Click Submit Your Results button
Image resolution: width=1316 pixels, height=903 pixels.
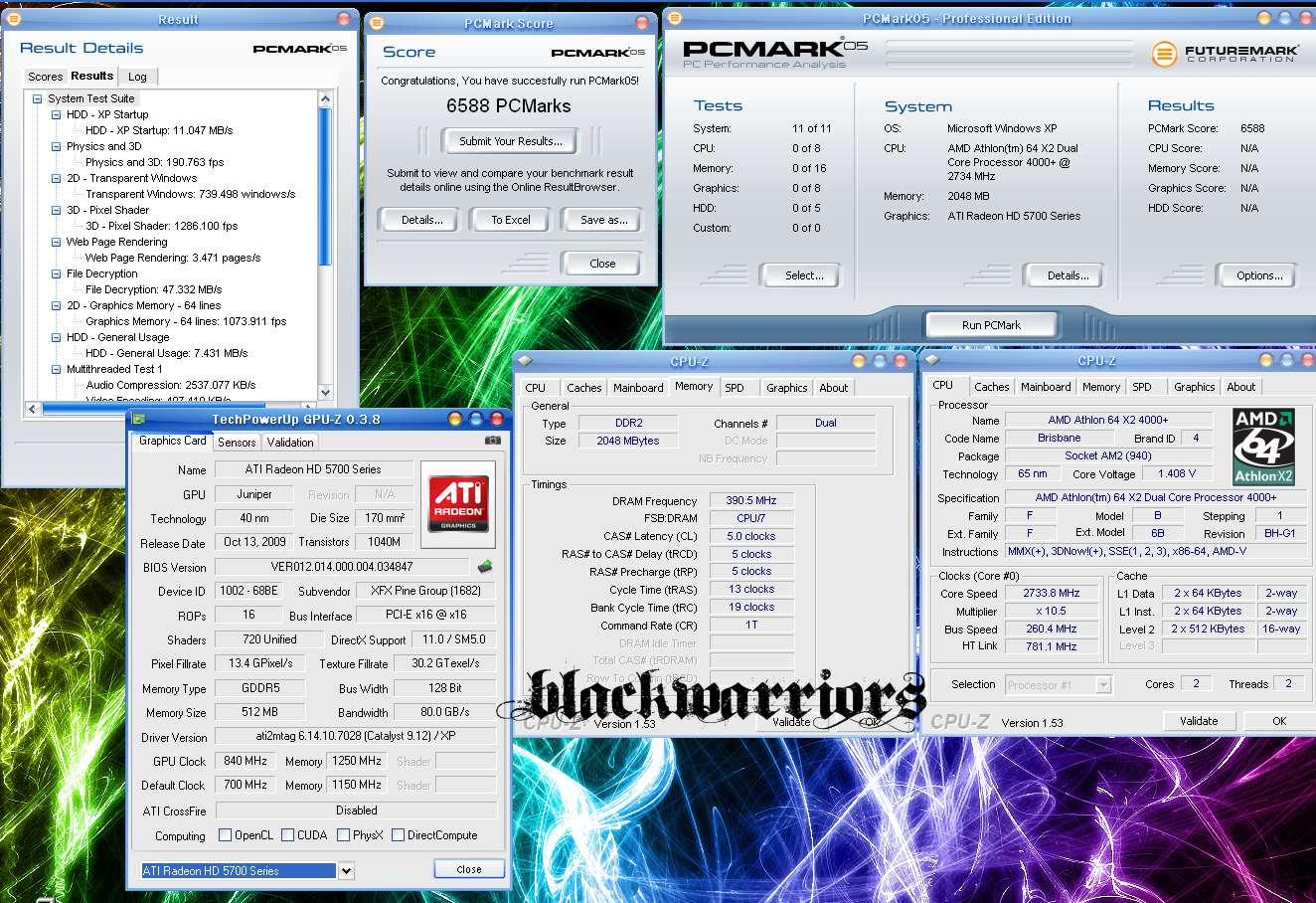(511, 141)
